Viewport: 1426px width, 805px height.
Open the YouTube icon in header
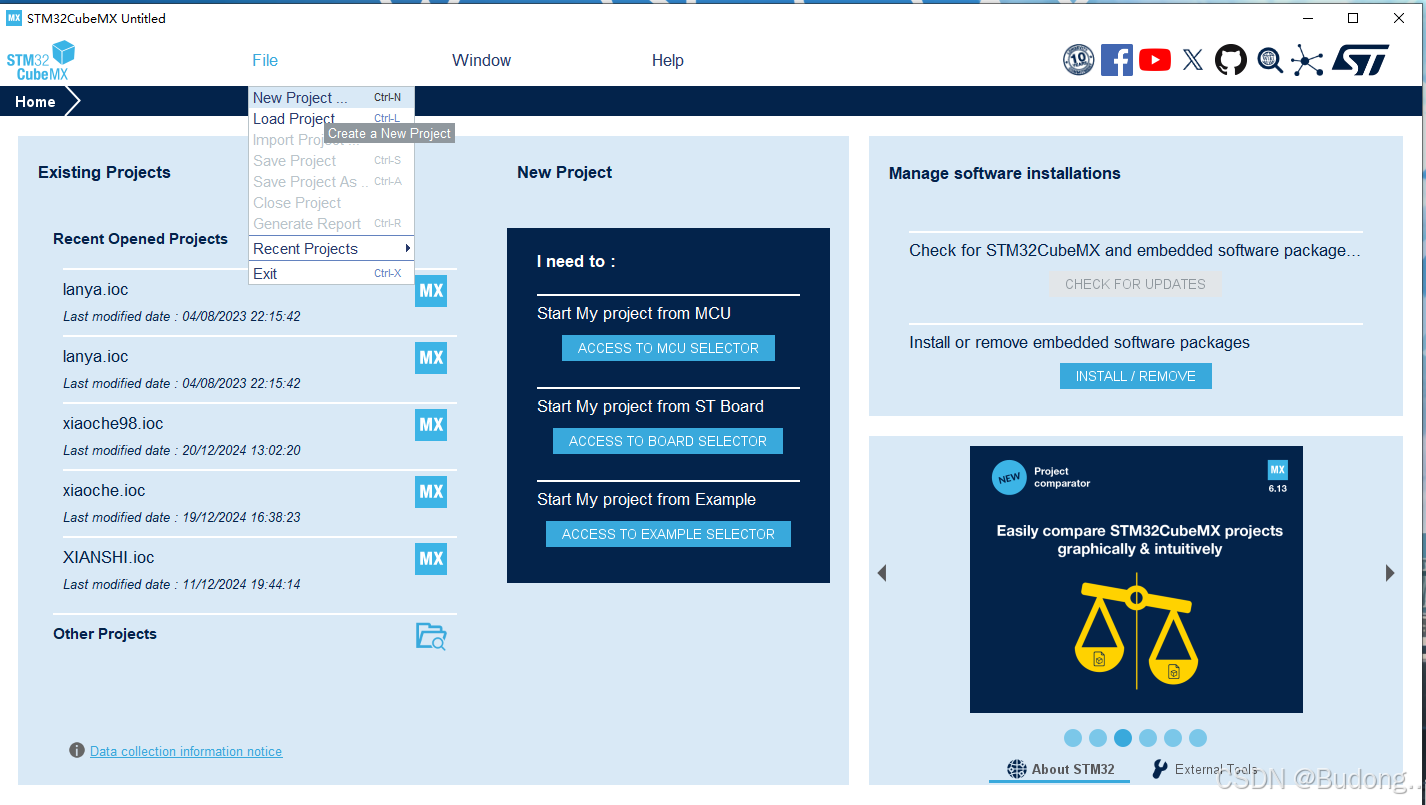[x=1155, y=60]
